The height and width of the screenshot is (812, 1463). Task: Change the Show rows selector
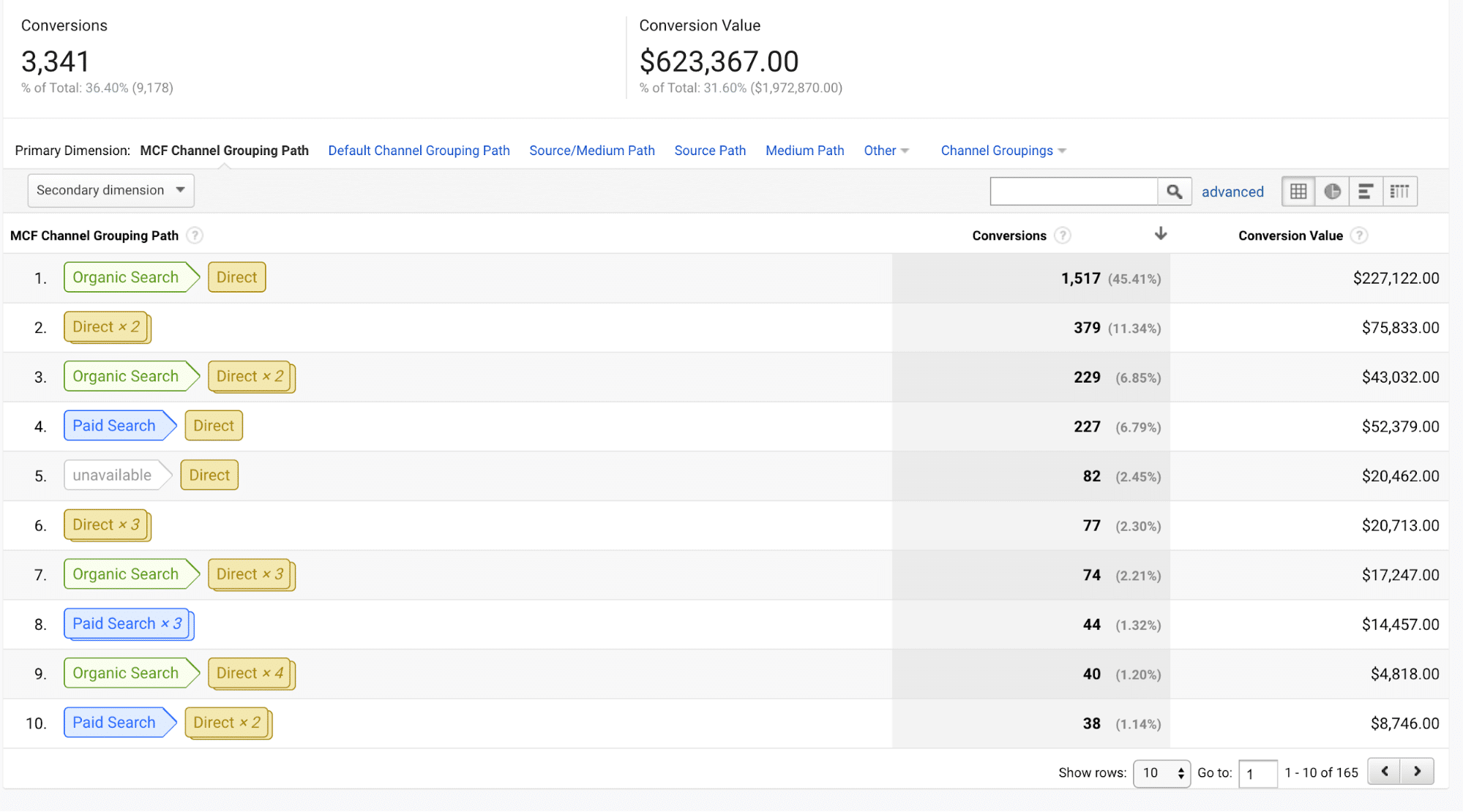(x=1161, y=772)
